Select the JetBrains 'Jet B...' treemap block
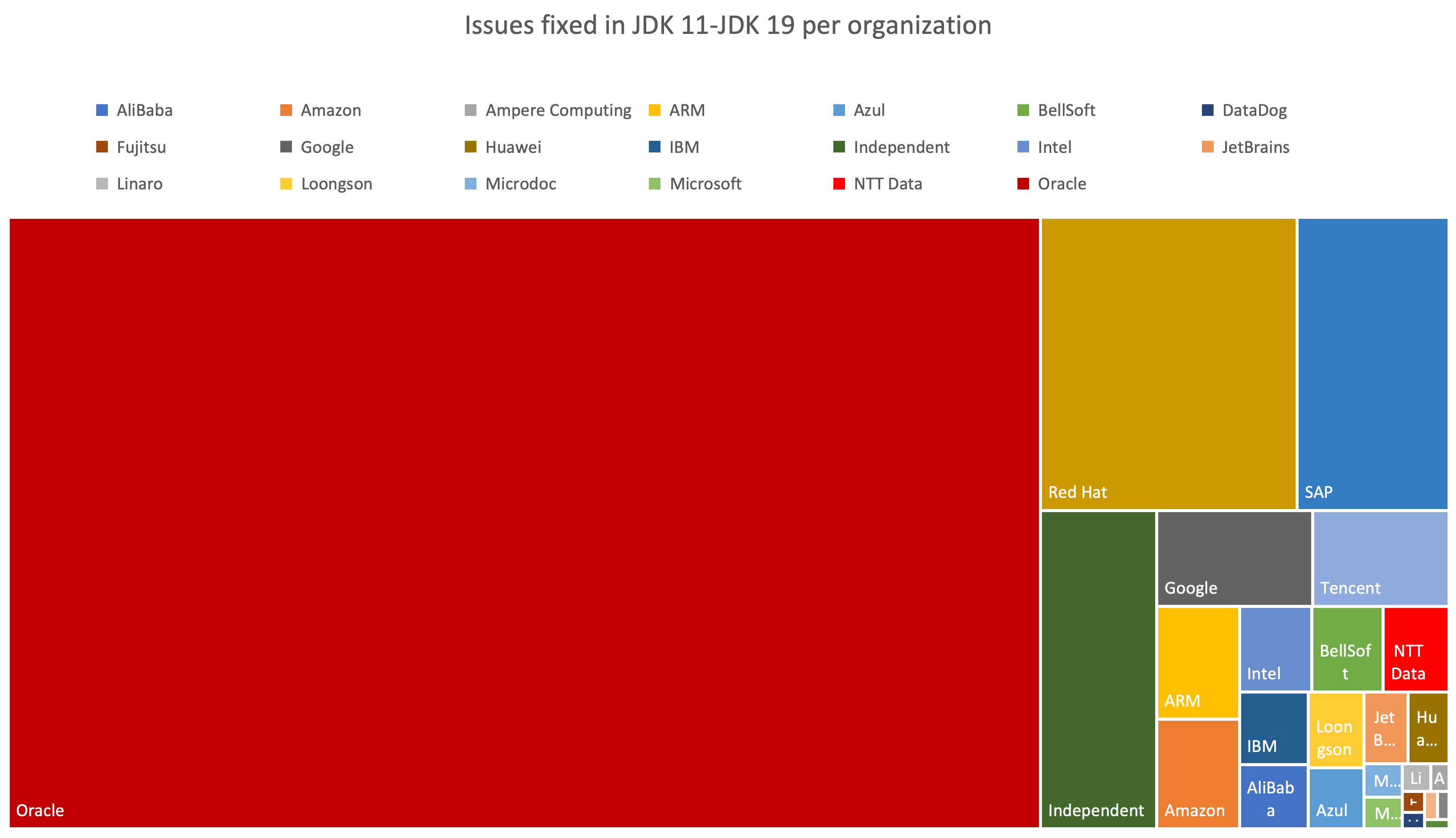The image size is (1456, 838). (1386, 727)
